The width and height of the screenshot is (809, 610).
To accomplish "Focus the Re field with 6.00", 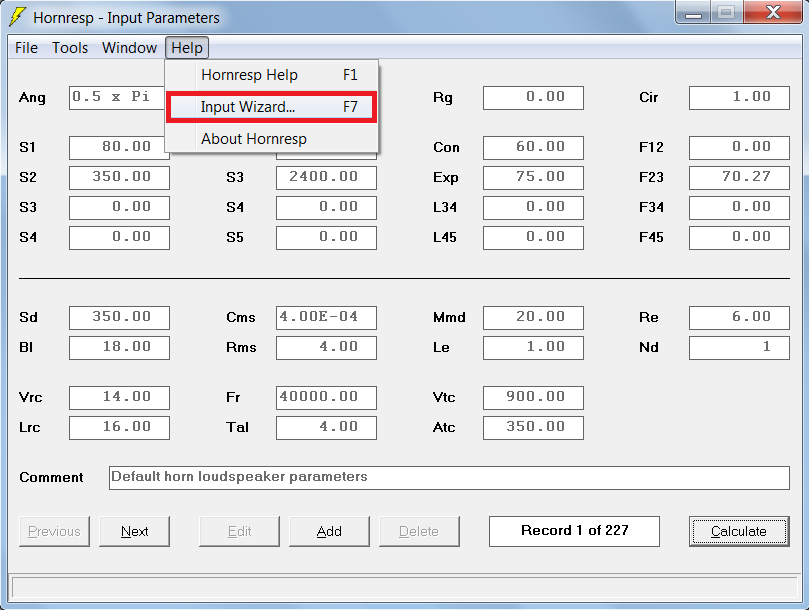I will pyautogui.click(x=739, y=317).
